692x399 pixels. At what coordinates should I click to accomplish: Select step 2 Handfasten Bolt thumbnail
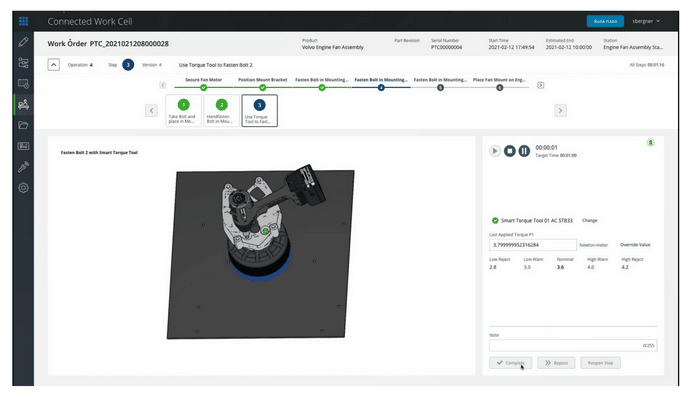click(x=222, y=110)
